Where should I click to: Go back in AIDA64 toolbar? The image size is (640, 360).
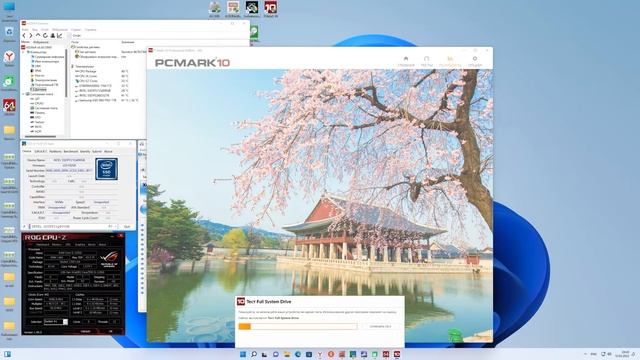pos(24,36)
